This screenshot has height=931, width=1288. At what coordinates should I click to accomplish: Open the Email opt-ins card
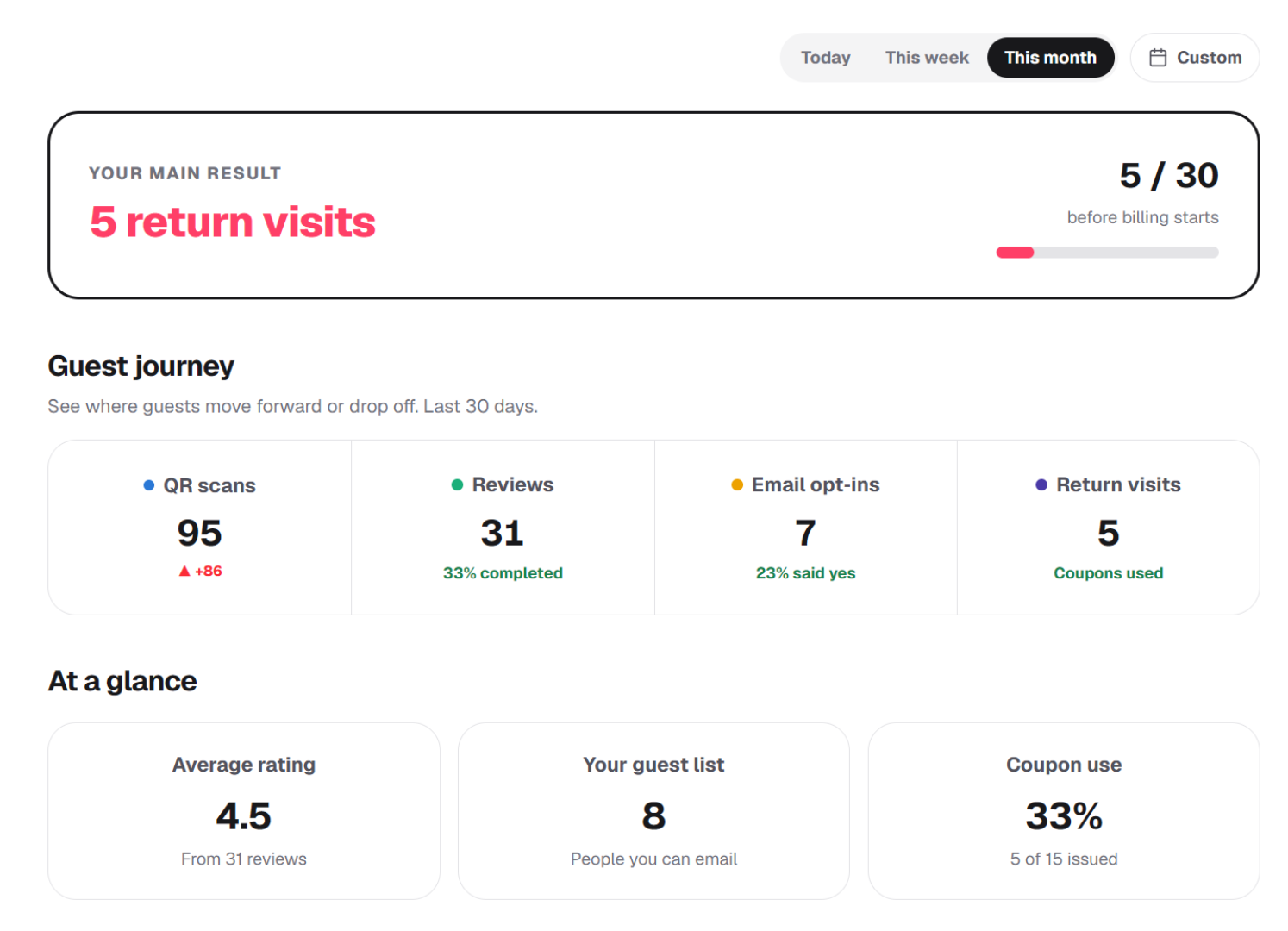[x=806, y=528]
